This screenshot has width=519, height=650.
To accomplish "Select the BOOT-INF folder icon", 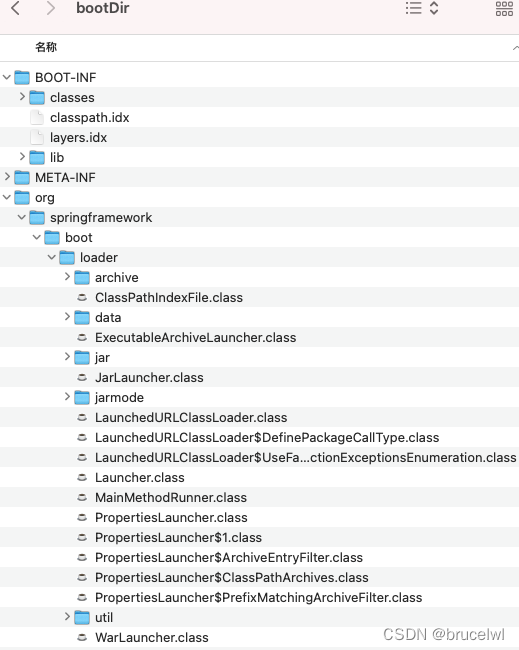I will tap(22, 78).
